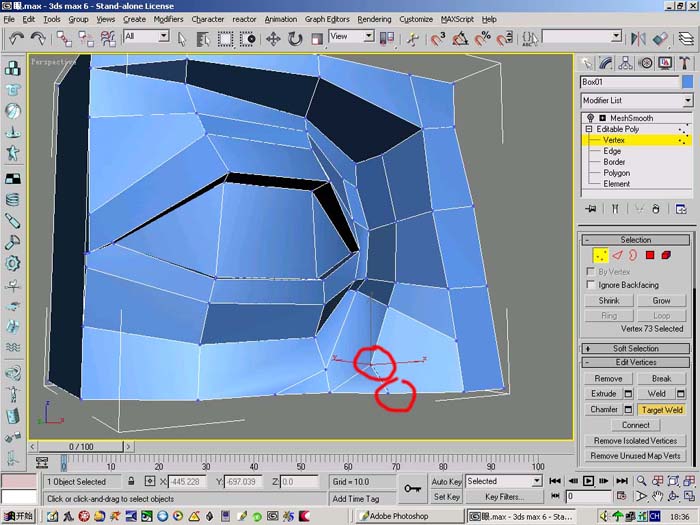The width and height of the screenshot is (700, 525).
Task: Select Border sub-object level icon
Action: click(x=633, y=255)
